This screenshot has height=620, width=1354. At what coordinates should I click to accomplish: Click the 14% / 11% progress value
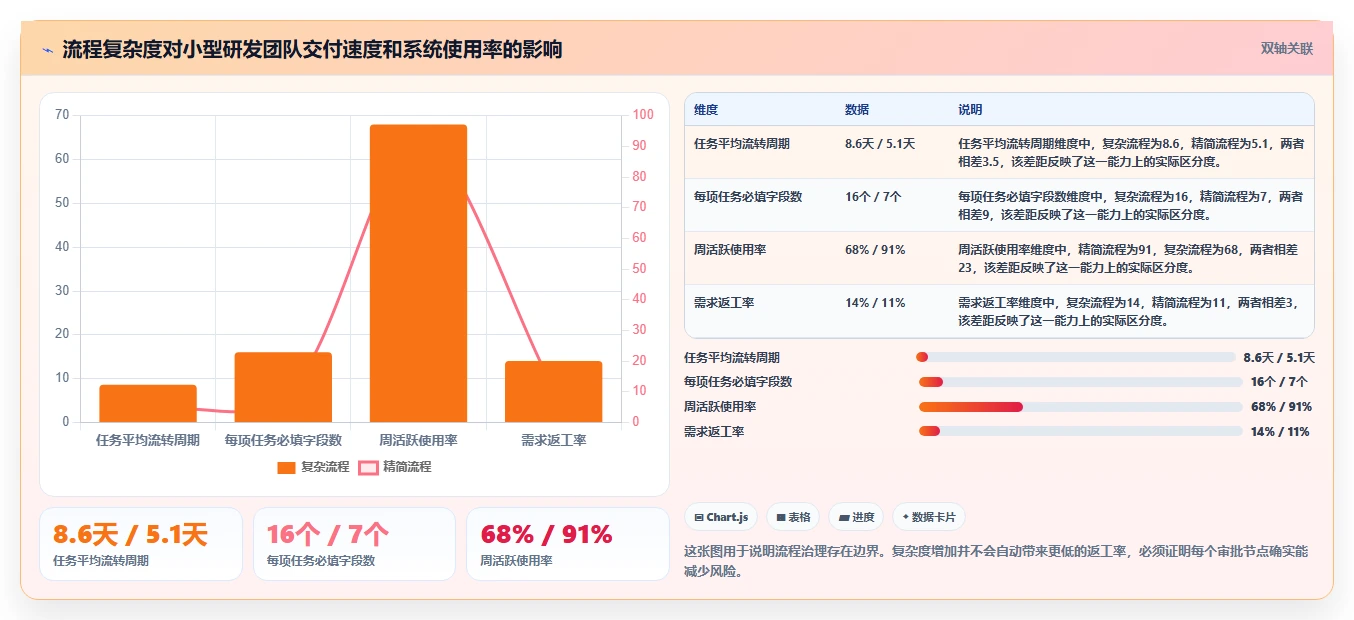[x=1280, y=432]
